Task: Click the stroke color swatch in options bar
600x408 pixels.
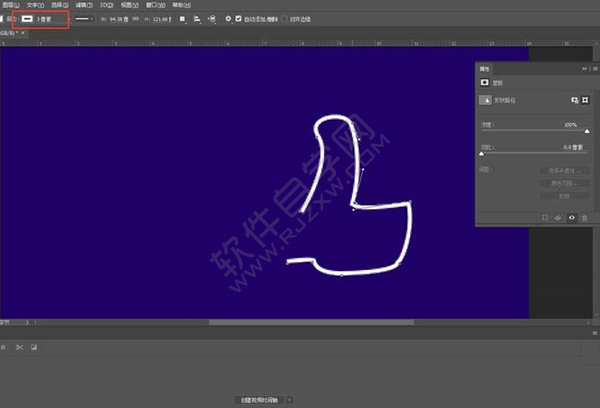Action: point(29,18)
